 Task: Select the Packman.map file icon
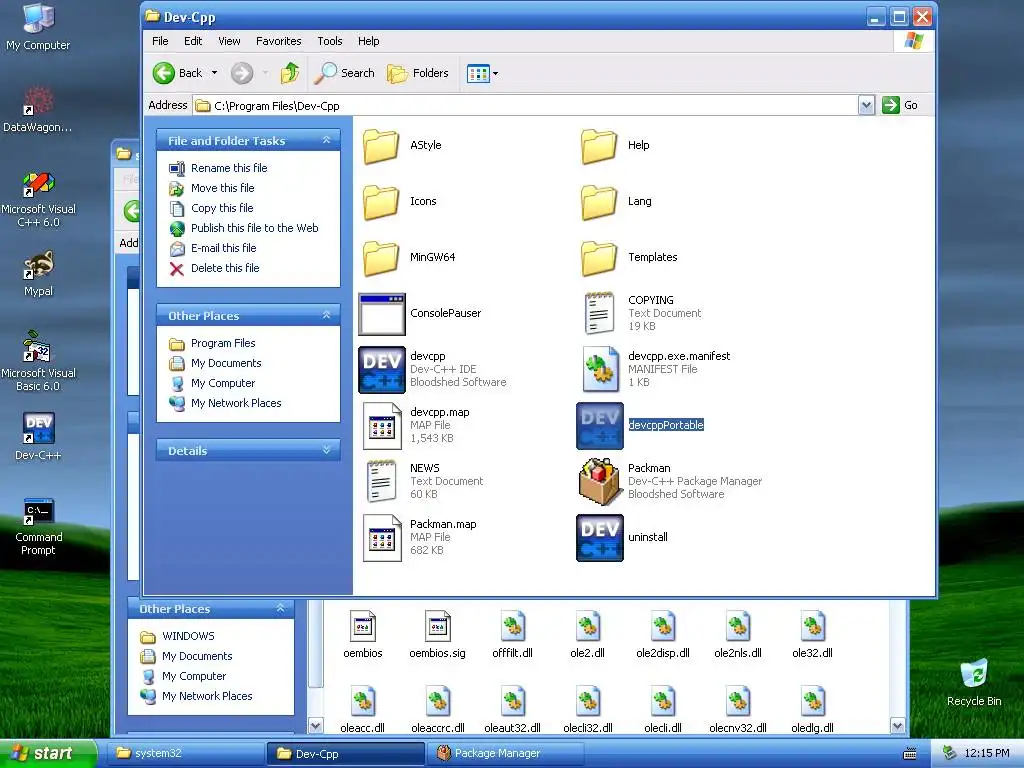point(382,537)
